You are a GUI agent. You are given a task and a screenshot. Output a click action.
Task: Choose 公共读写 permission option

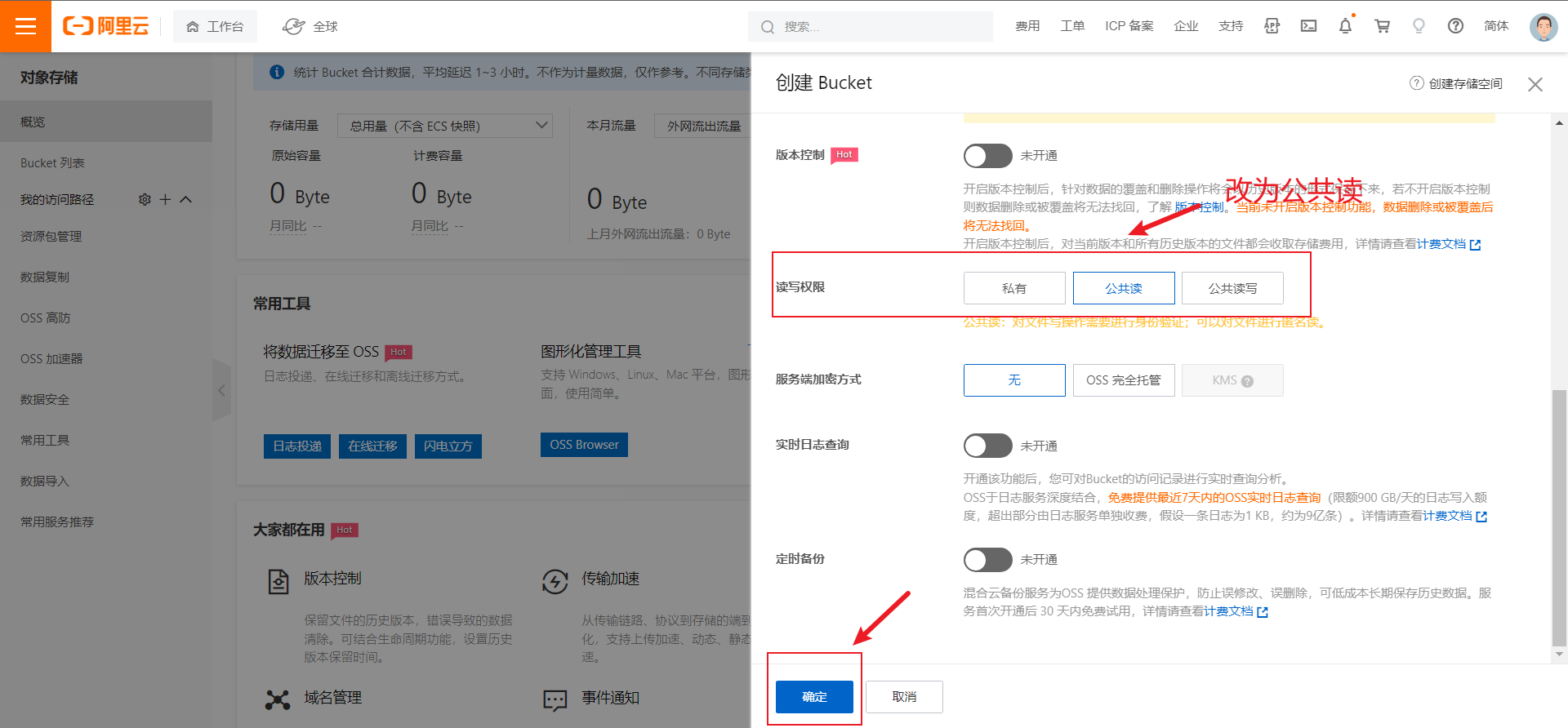1232,288
